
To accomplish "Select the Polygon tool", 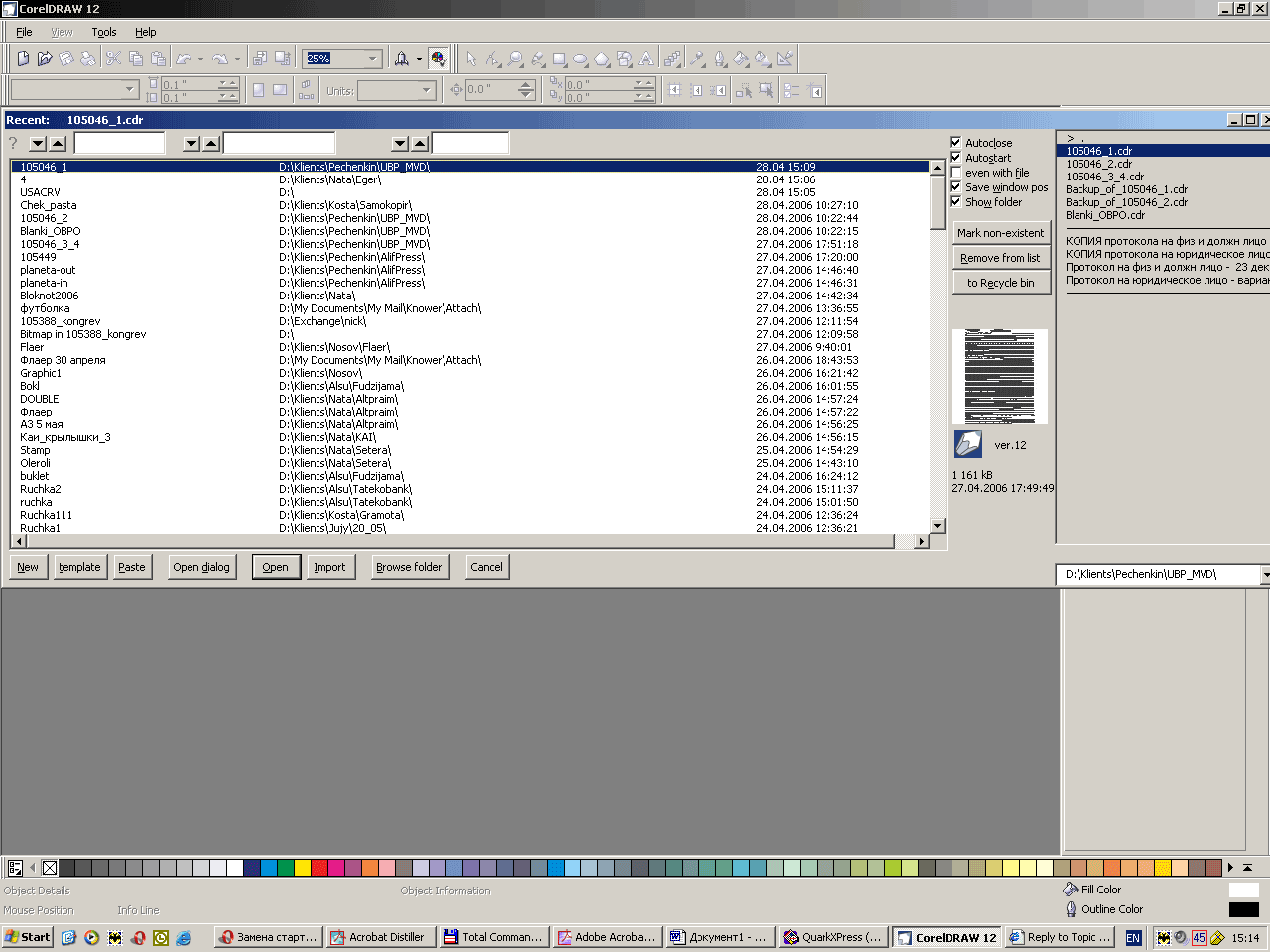I will click(602, 59).
